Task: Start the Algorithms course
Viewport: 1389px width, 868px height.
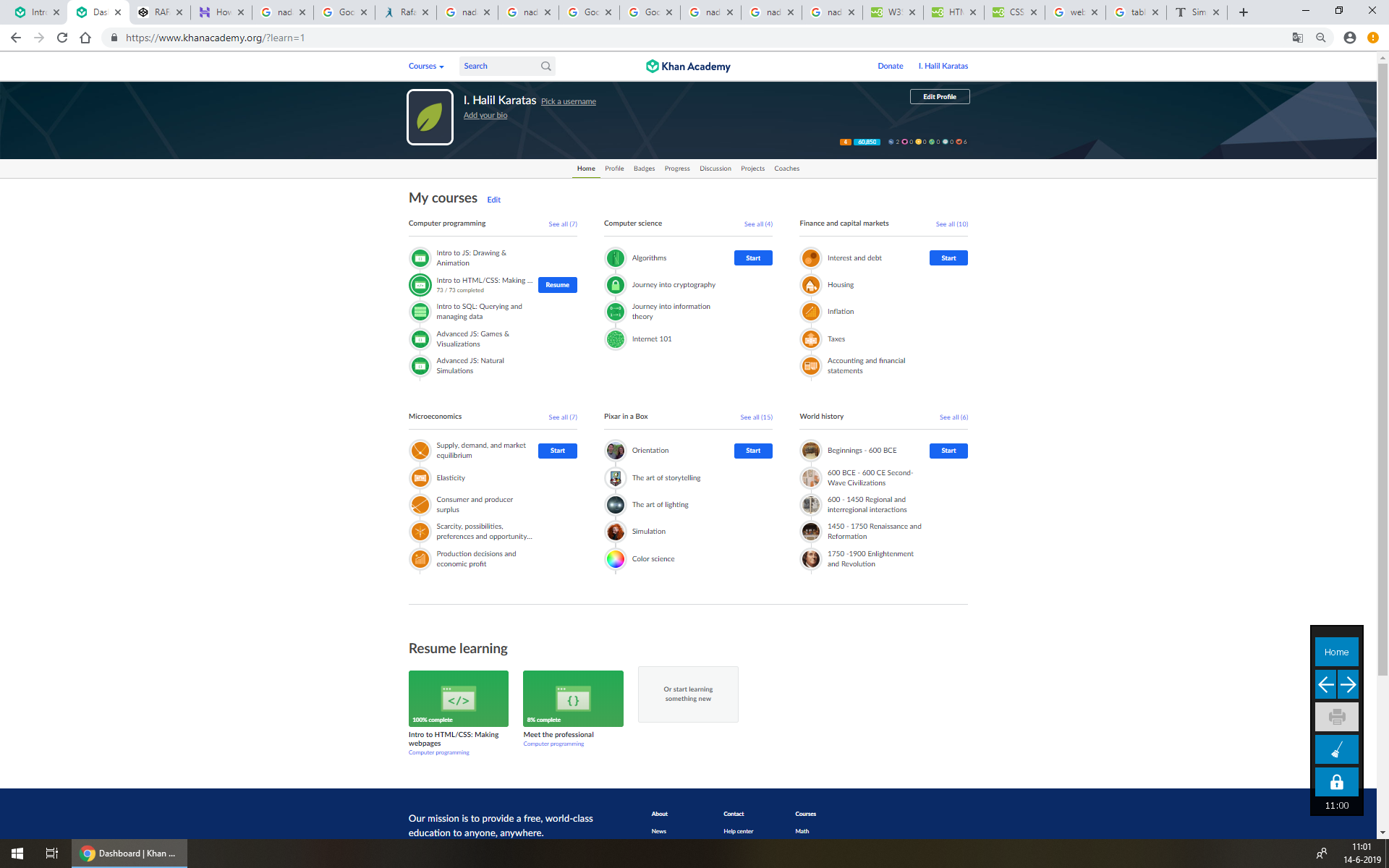Action: [753, 258]
